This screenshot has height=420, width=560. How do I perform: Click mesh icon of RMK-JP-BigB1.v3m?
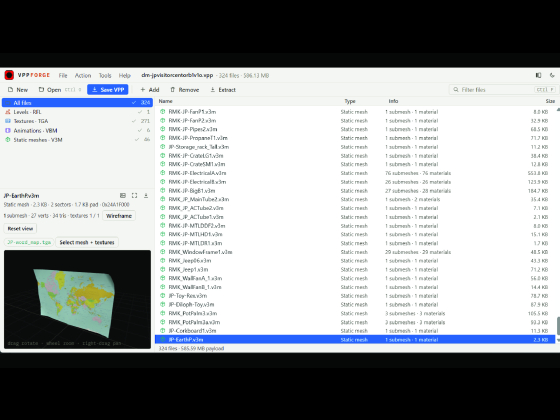pyautogui.click(x=163, y=190)
